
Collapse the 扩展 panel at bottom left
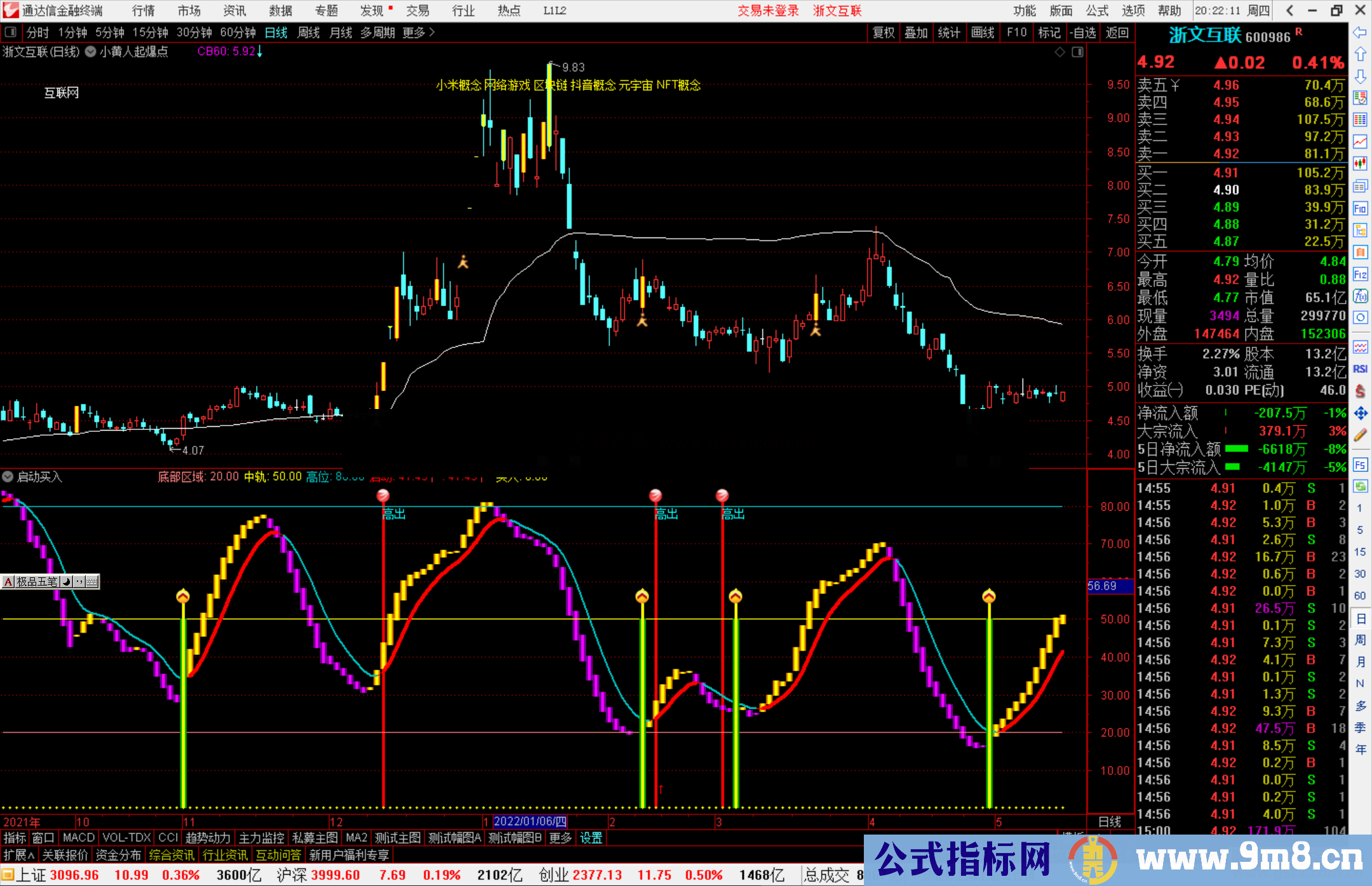tap(19, 856)
